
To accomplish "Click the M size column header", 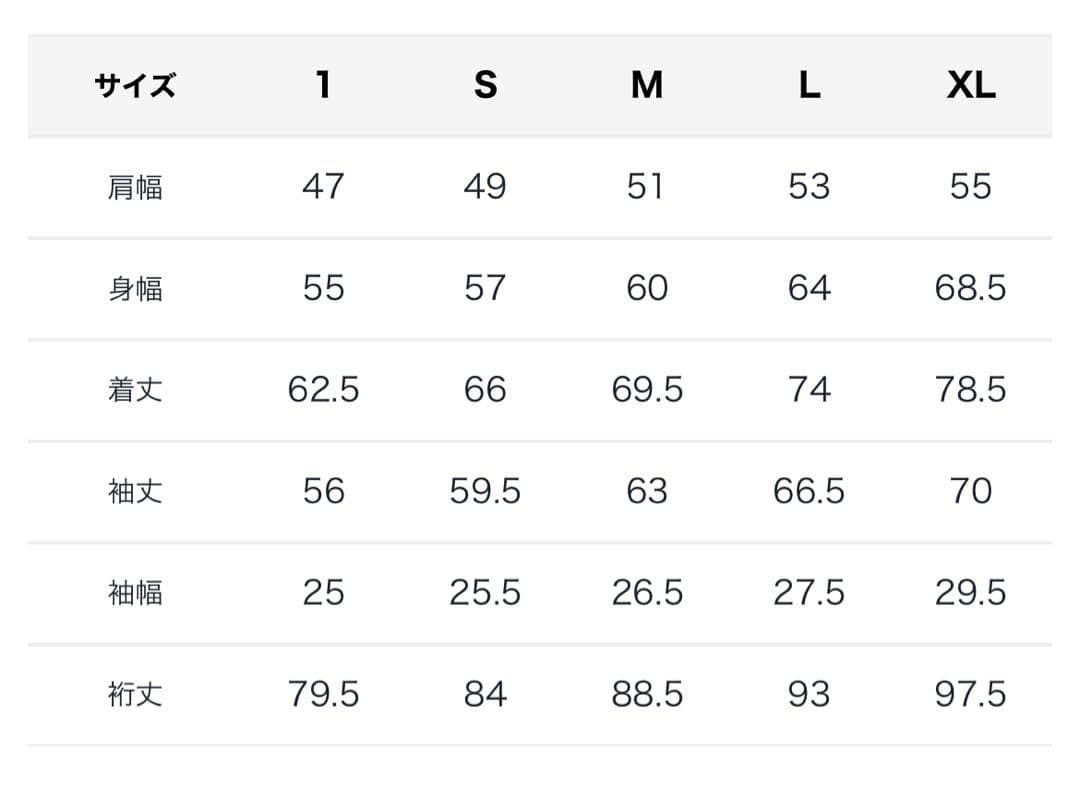I will coord(647,86).
